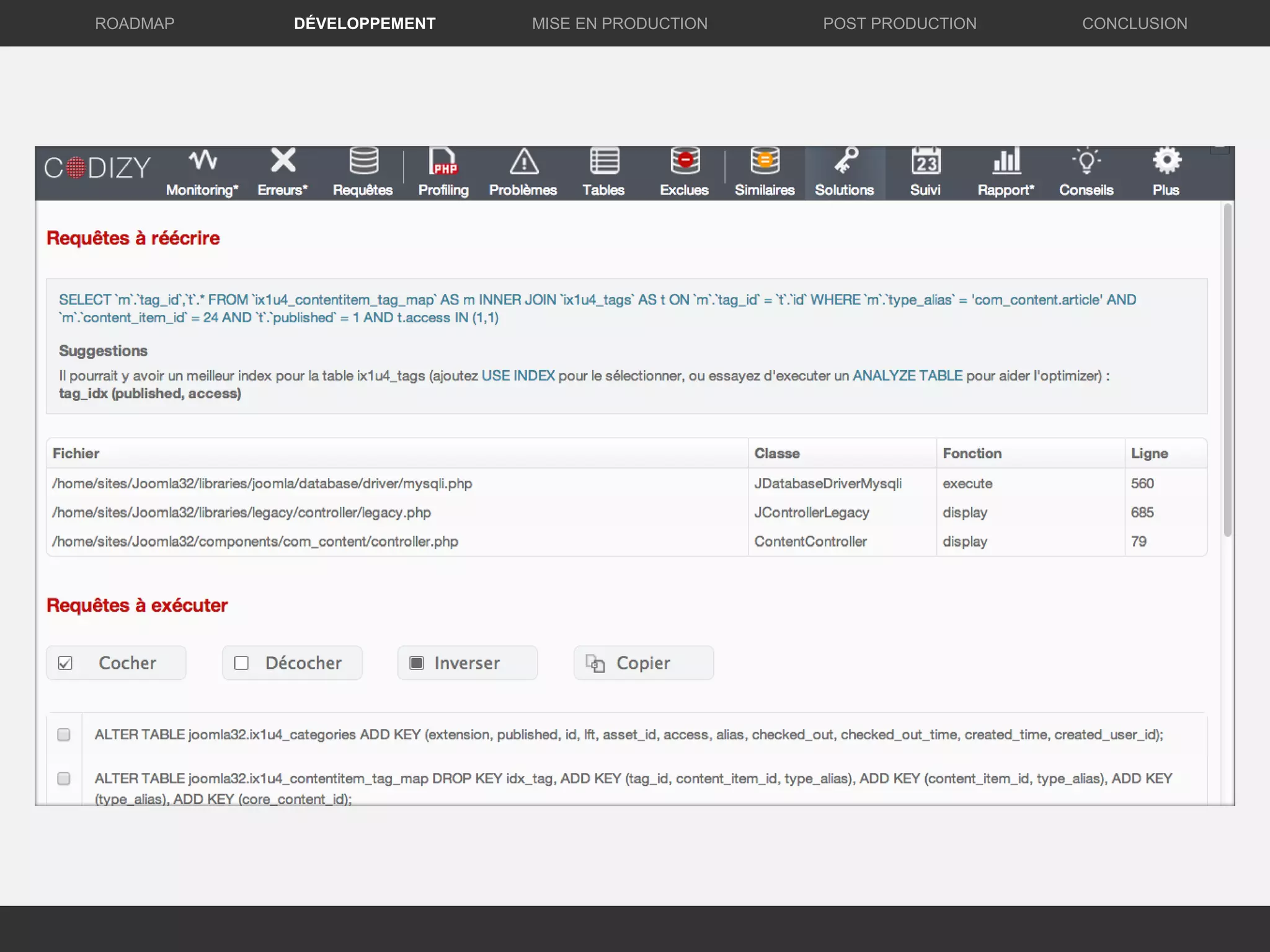
Task: Tick the ix1u4_contentitem_tag_map ALTER TABLE checkbox
Action: click(64, 778)
